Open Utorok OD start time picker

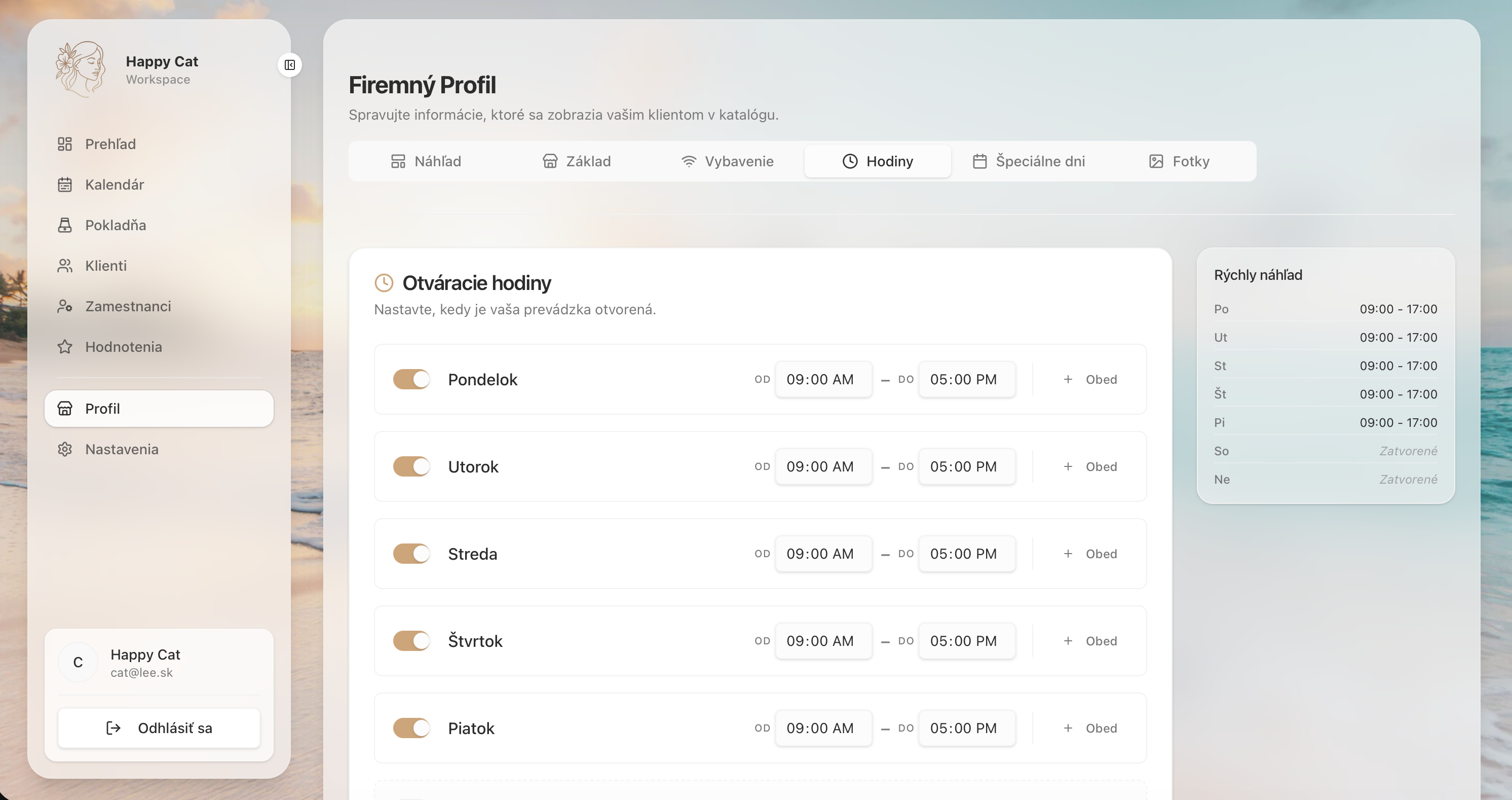pyautogui.click(x=823, y=466)
